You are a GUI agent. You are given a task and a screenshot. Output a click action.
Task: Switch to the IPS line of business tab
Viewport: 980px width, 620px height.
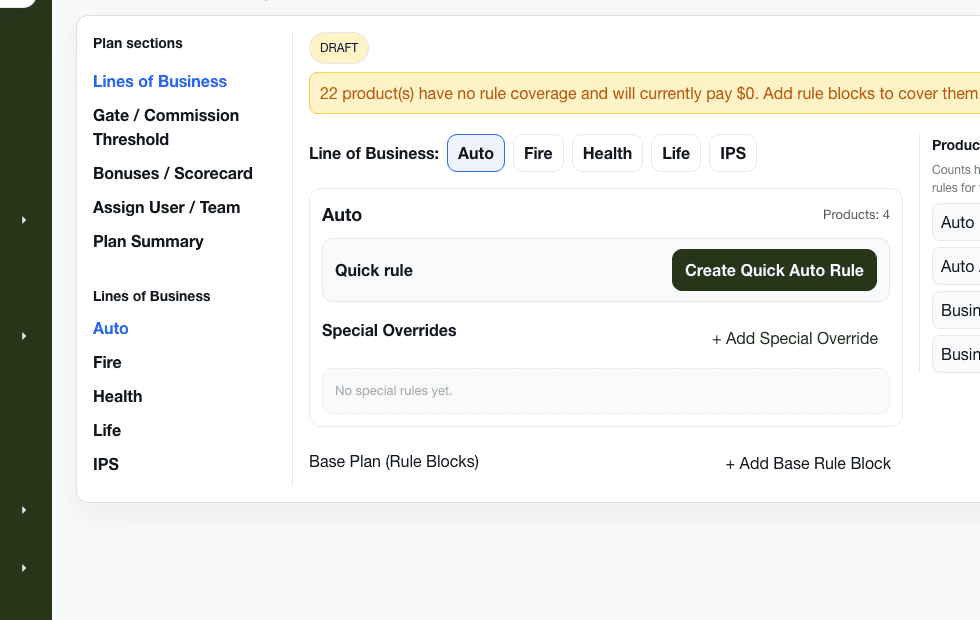coord(732,153)
